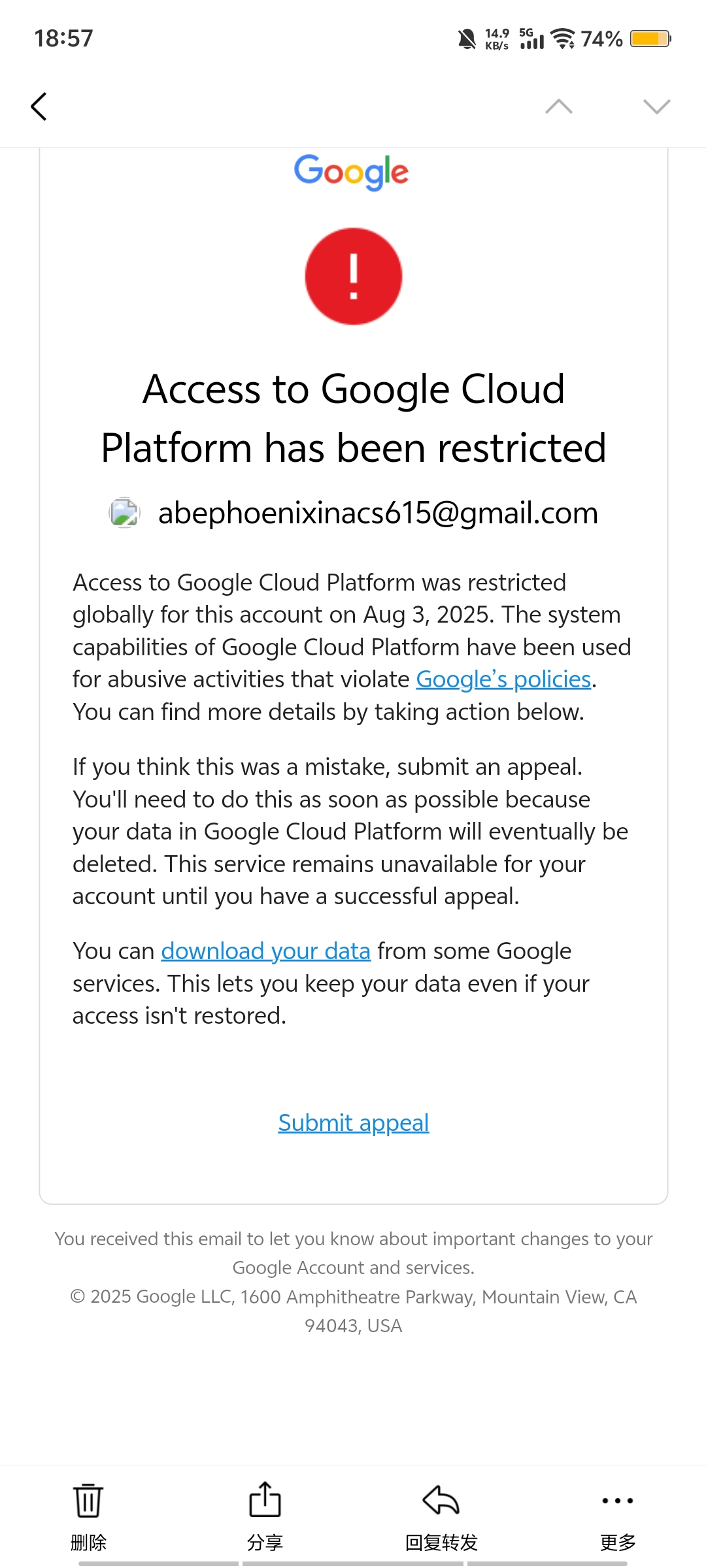Tap the 5G signal strength icon
Image resolution: width=706 pixels, height=1568 pixels.
tap(532, 39)
